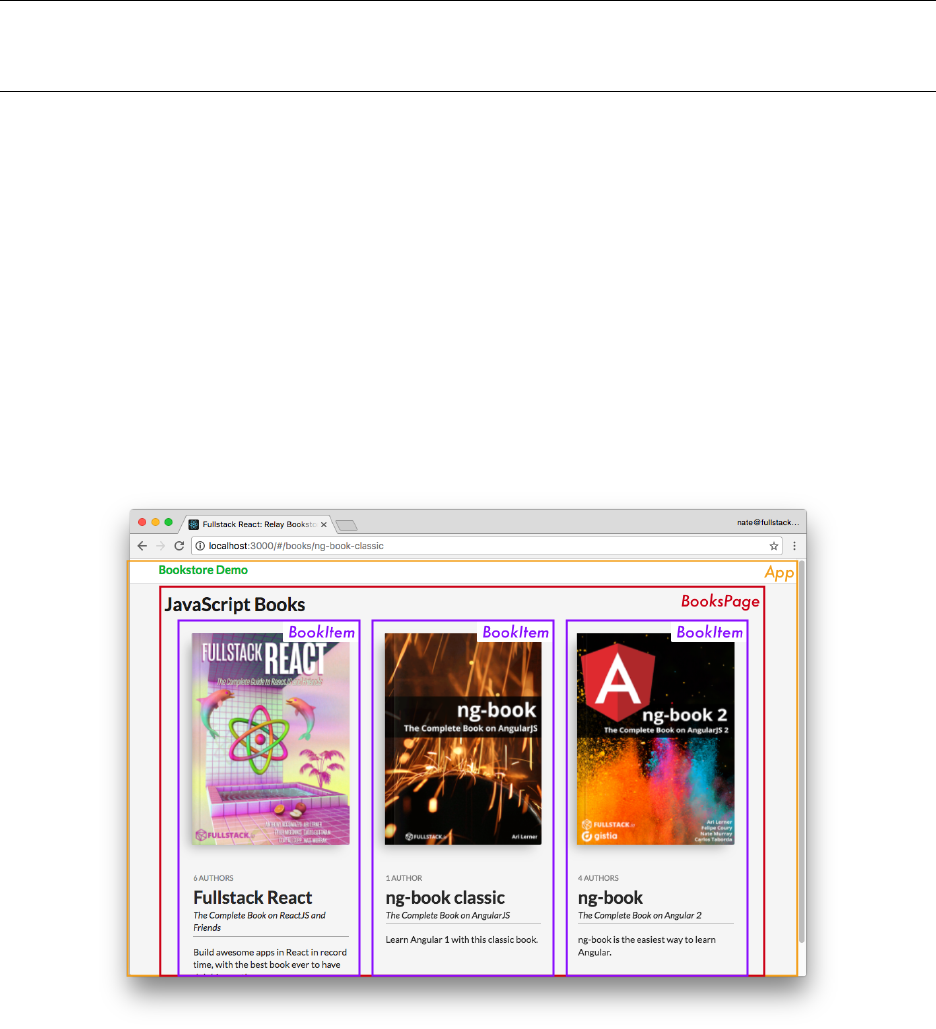Click the red close window button

tap(142, 522)
